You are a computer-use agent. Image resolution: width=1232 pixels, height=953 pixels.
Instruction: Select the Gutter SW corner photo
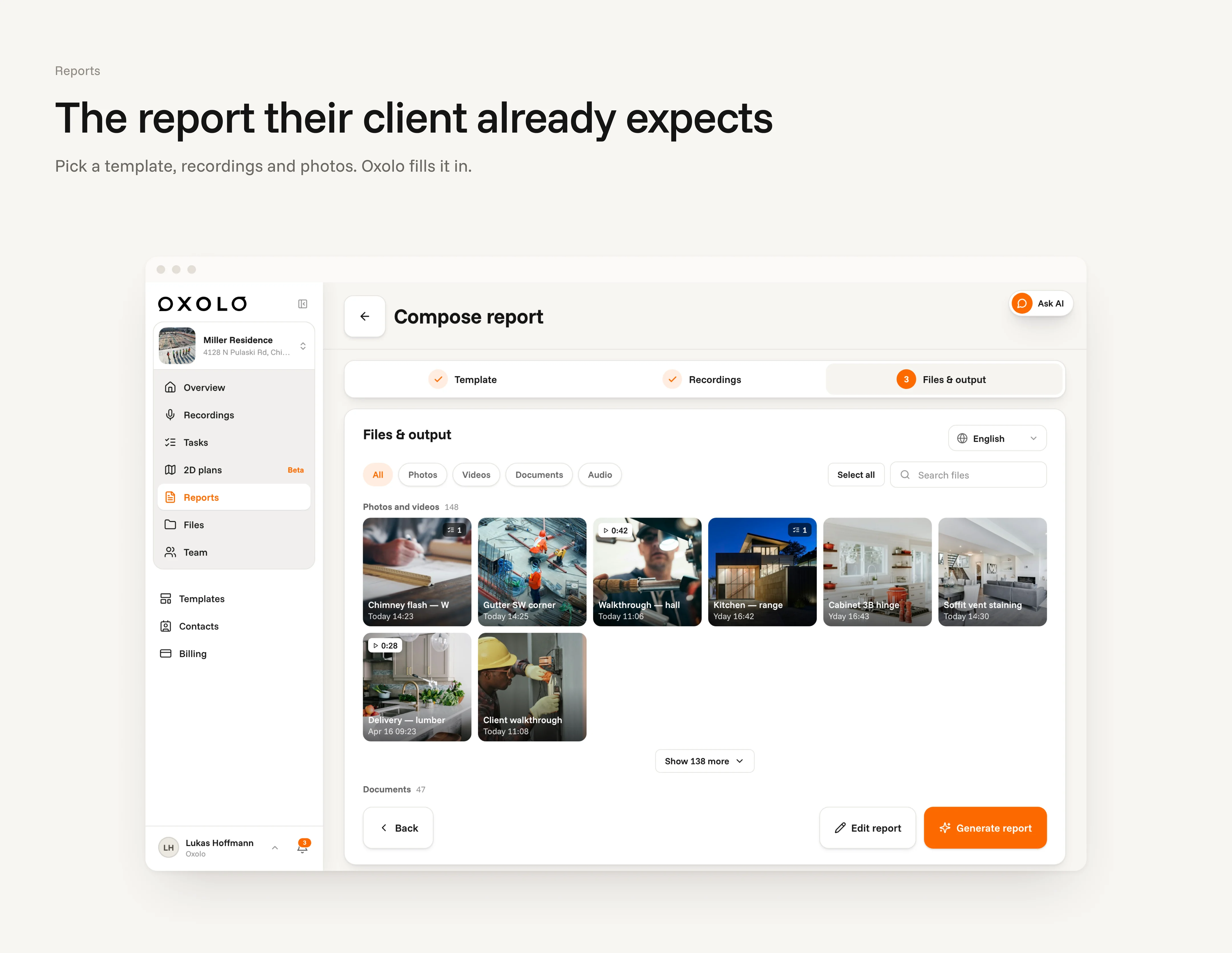[532, 572]
